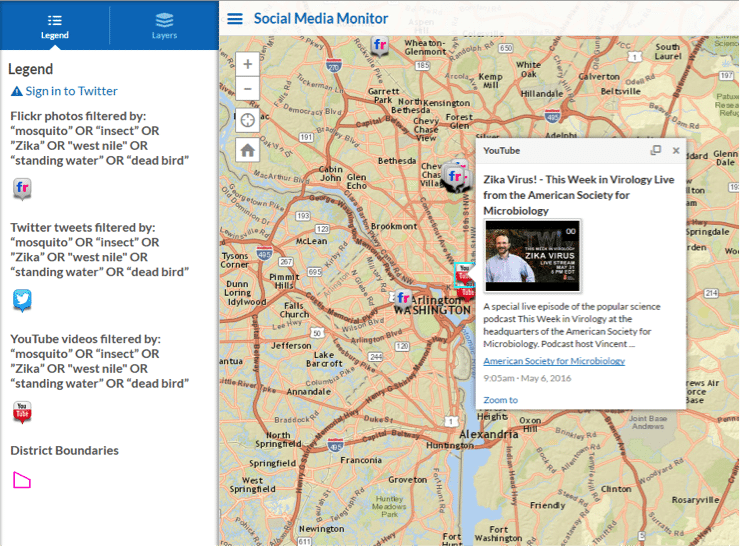Close the YouTube popup
This screenshot has height=546, width=740.
point(676,151)
